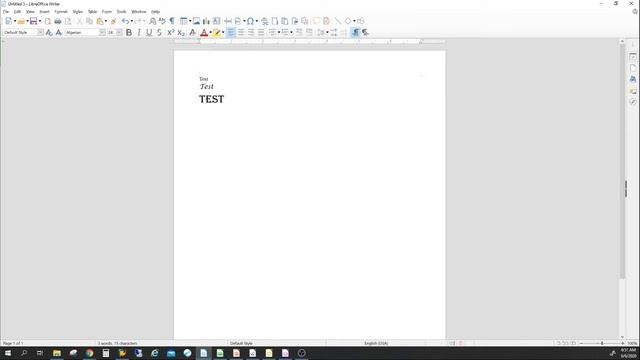The height and width of the screenshot is (360, 640).
Task: Click the English (USA) language field
Action: coord(376,343)
